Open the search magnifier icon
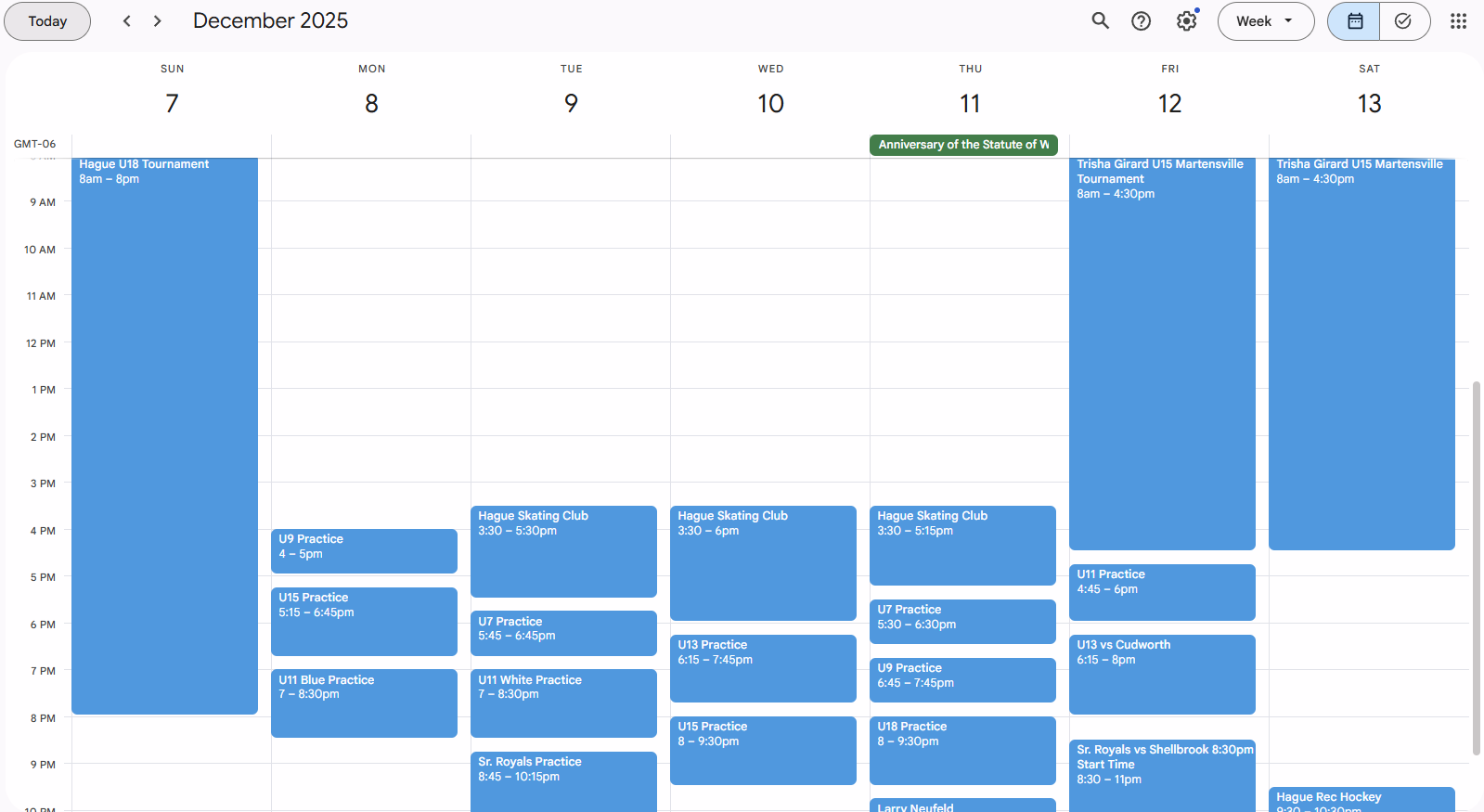 click(1100, 21)
